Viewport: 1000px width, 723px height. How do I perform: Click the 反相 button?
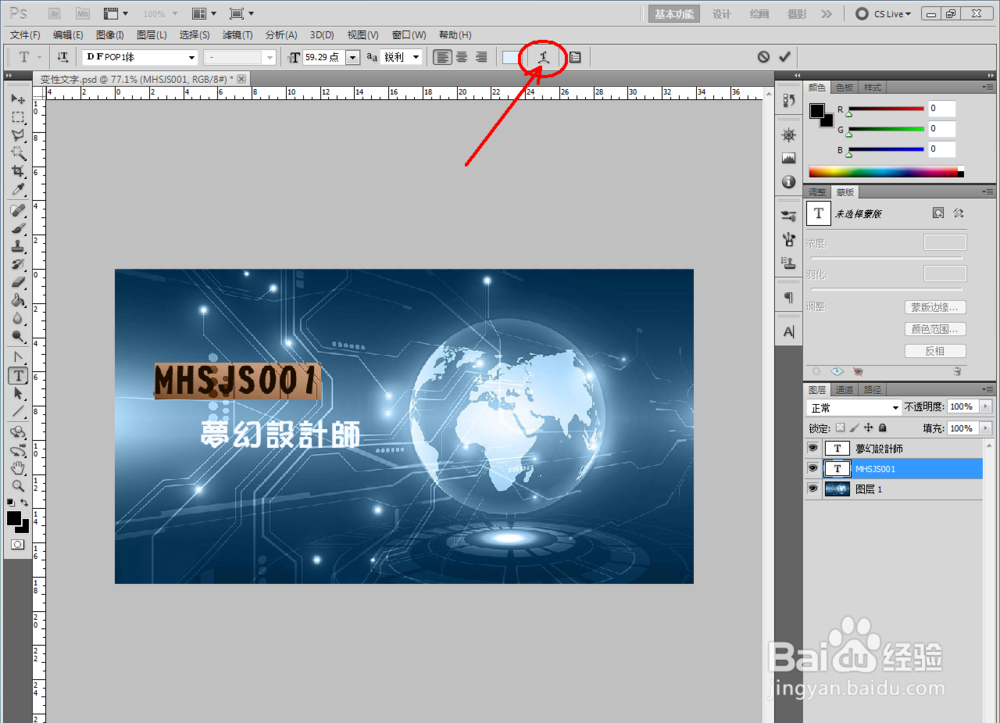[935, 351]
